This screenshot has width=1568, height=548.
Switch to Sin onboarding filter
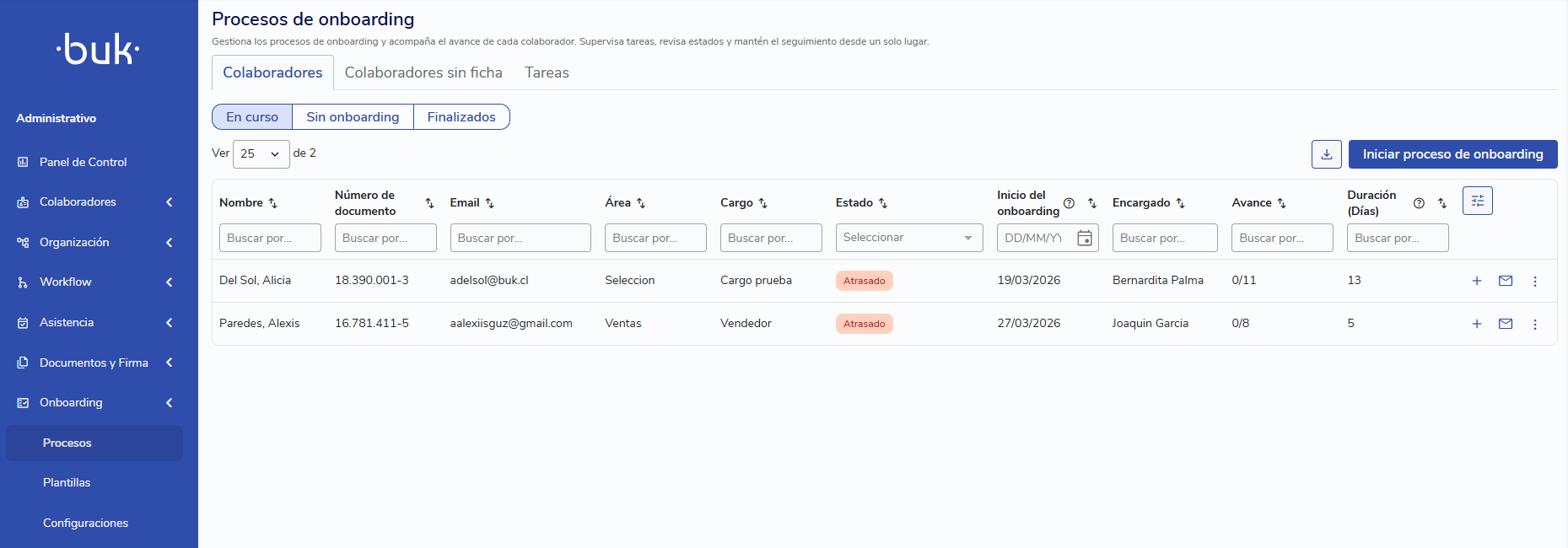pyautogui.click(x=353, y=117)
